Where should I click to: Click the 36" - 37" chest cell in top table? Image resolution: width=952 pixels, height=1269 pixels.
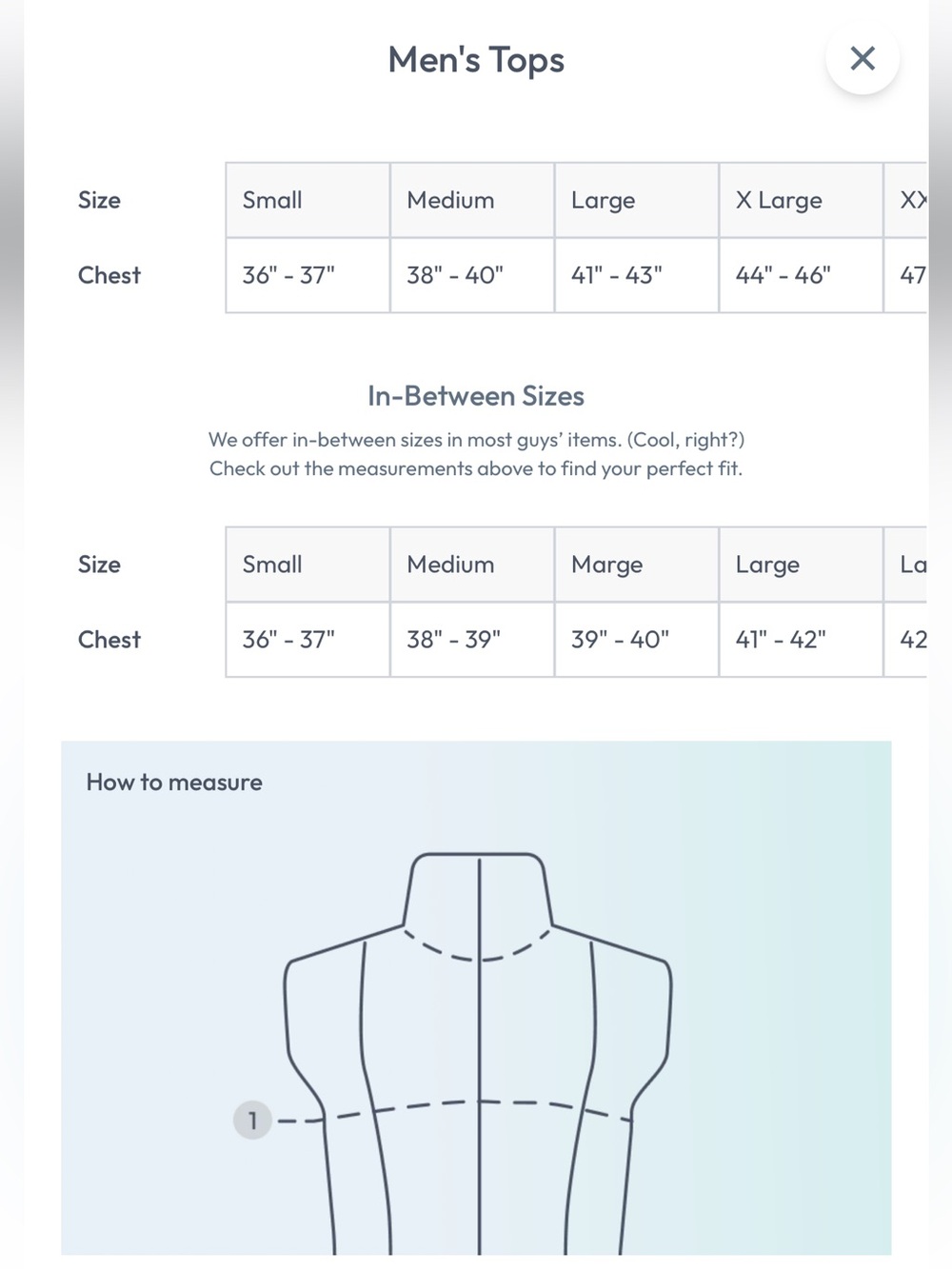(307, 275)
